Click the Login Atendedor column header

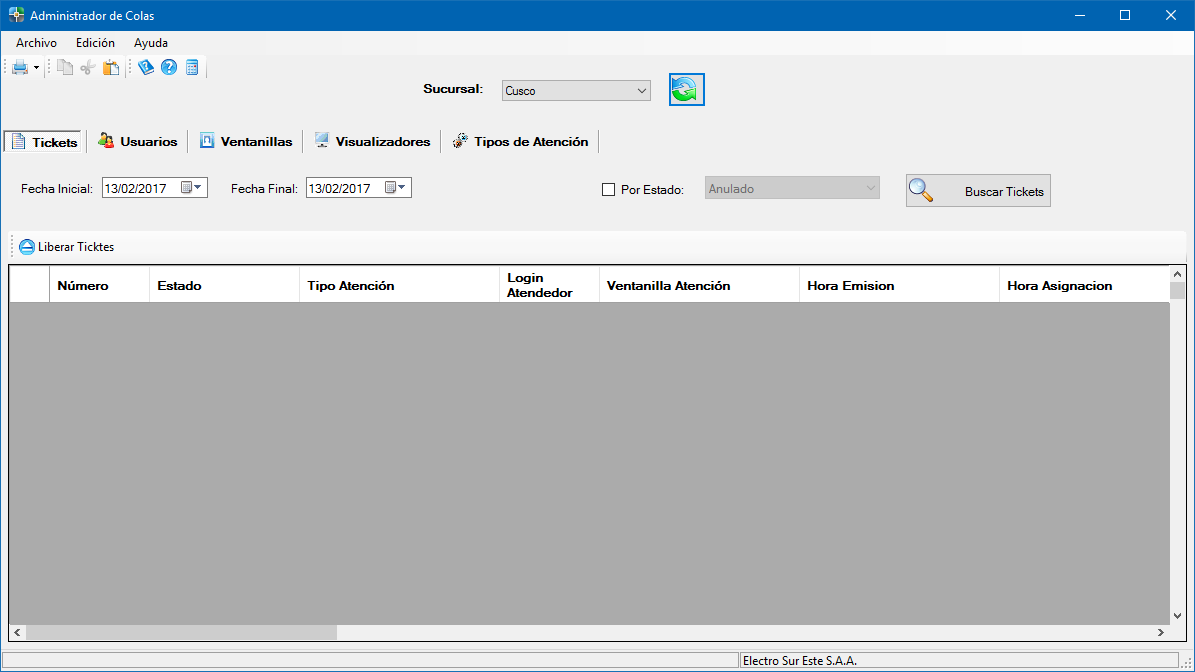[x=549, y=285]
